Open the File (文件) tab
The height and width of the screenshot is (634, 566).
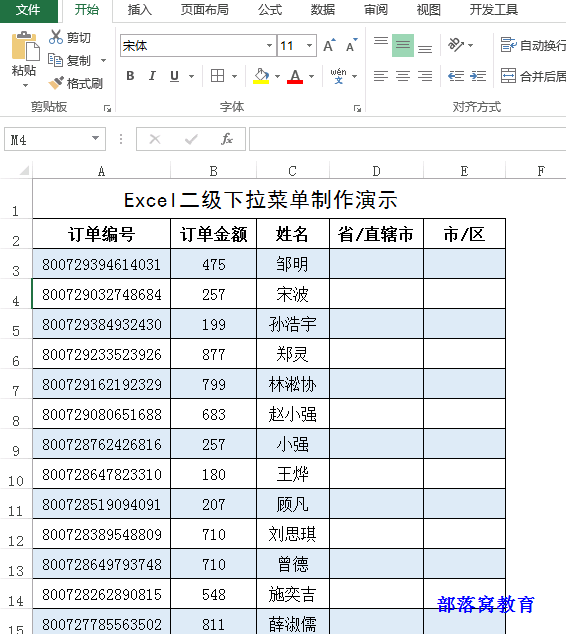(x=28, y=10)
